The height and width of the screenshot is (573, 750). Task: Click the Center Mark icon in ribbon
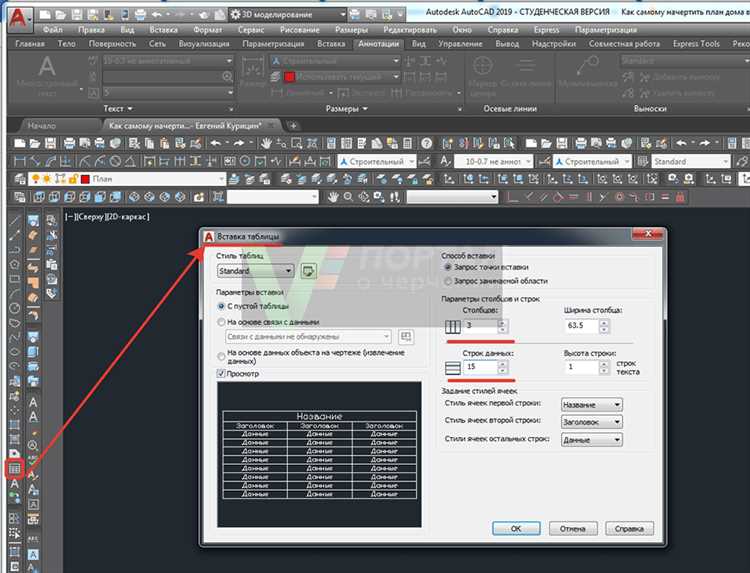tap(483, 66)
